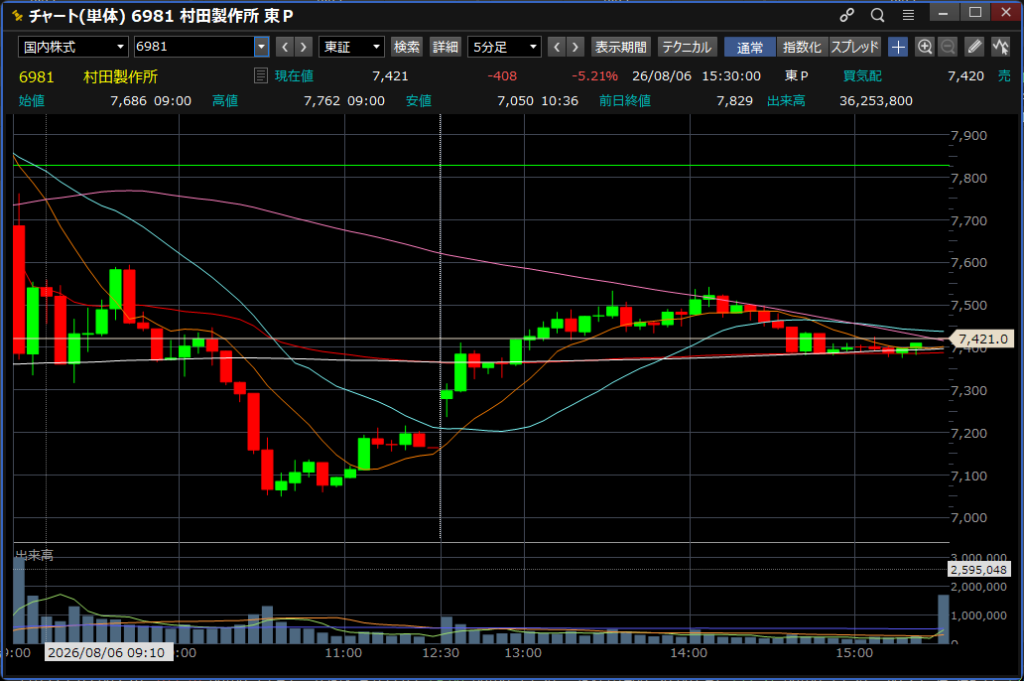This screenshot has width=1024, height=681.
Task: Maximize the chart window
Action: tap(974, 12)
